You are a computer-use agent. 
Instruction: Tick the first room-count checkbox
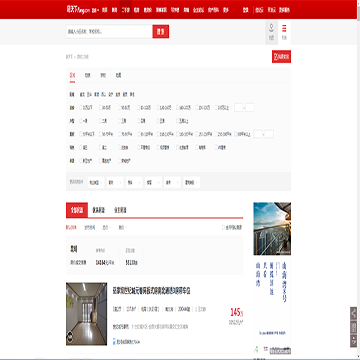(80, 121)
